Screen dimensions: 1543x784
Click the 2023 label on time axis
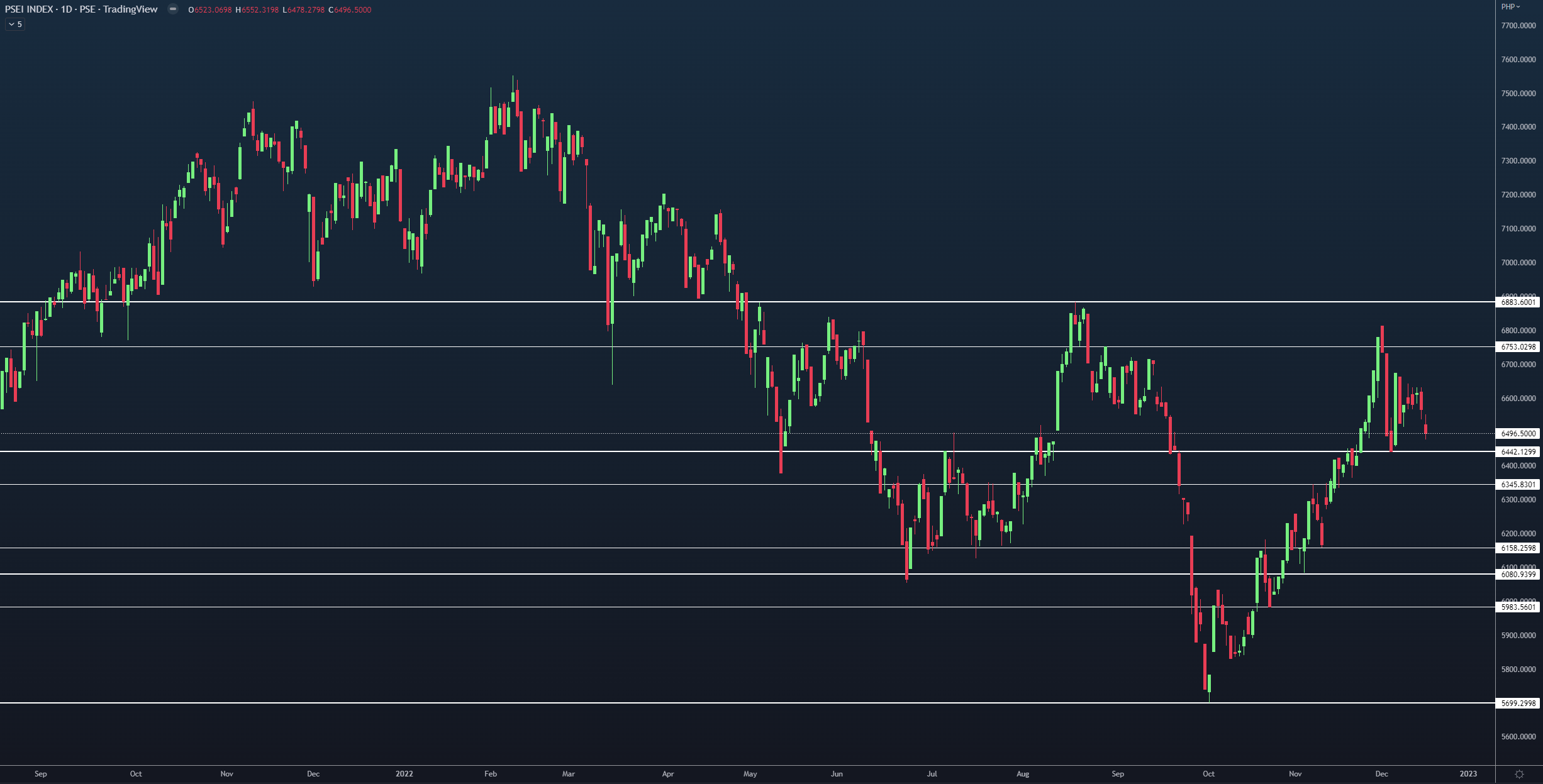[x=1468, y=774]
